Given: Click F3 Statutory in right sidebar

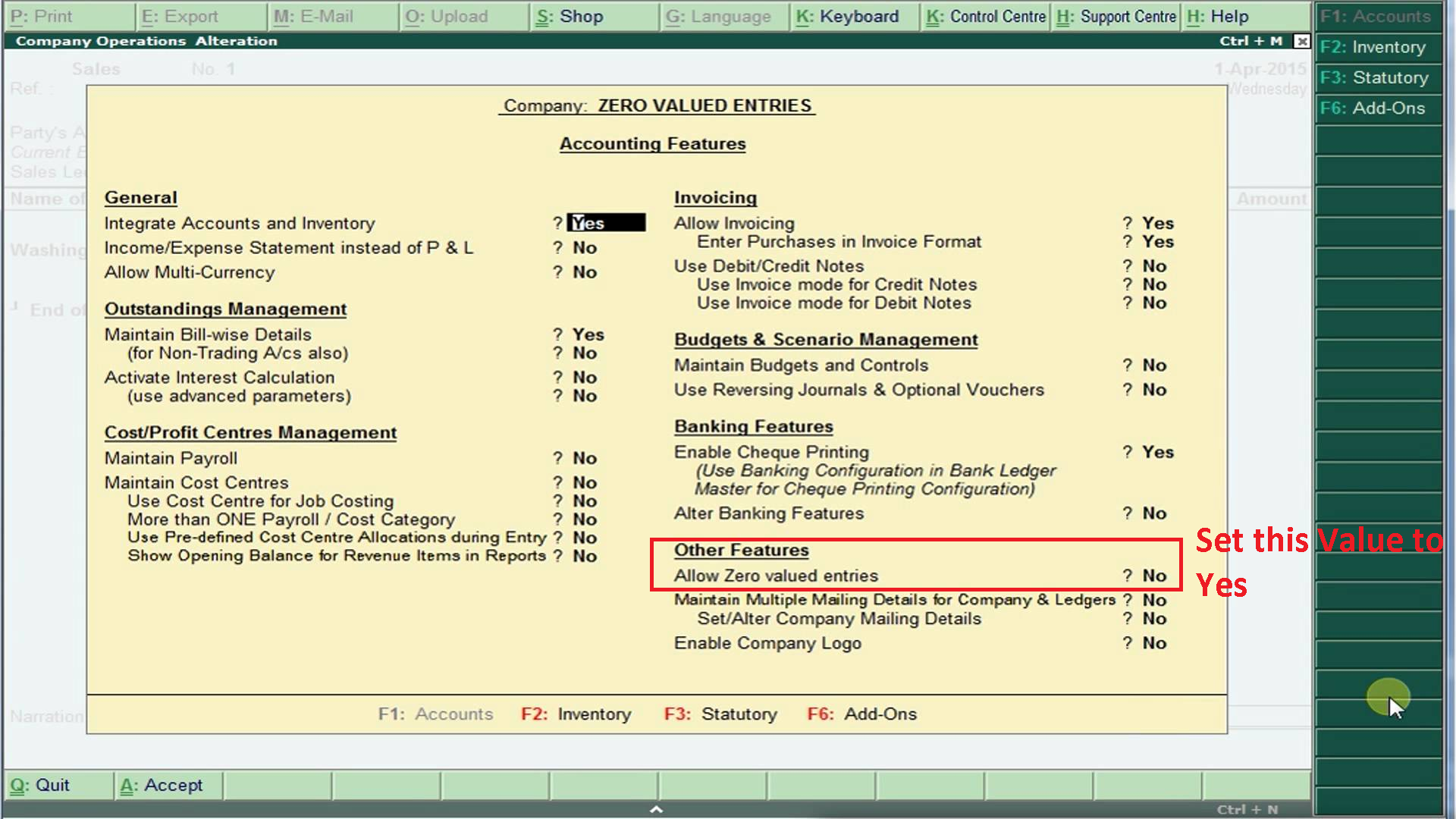Looking at the screenshot, I should tap(1379, 77).
